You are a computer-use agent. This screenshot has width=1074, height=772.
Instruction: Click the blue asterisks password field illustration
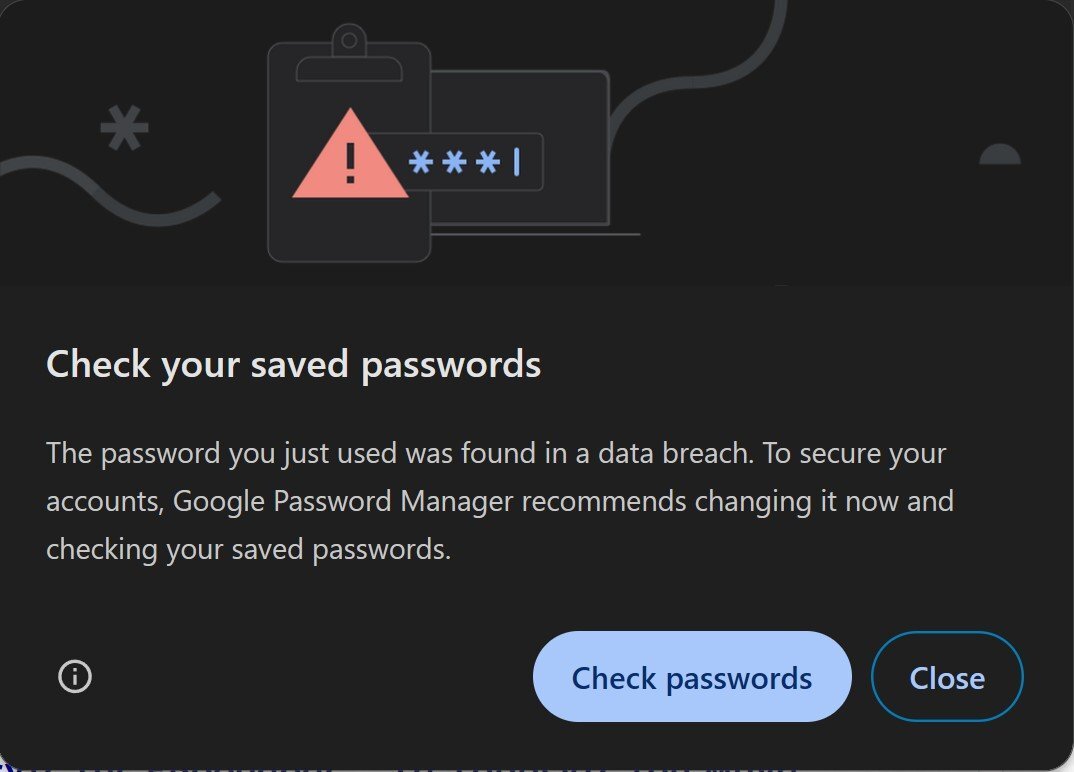[x=473, y=162]
